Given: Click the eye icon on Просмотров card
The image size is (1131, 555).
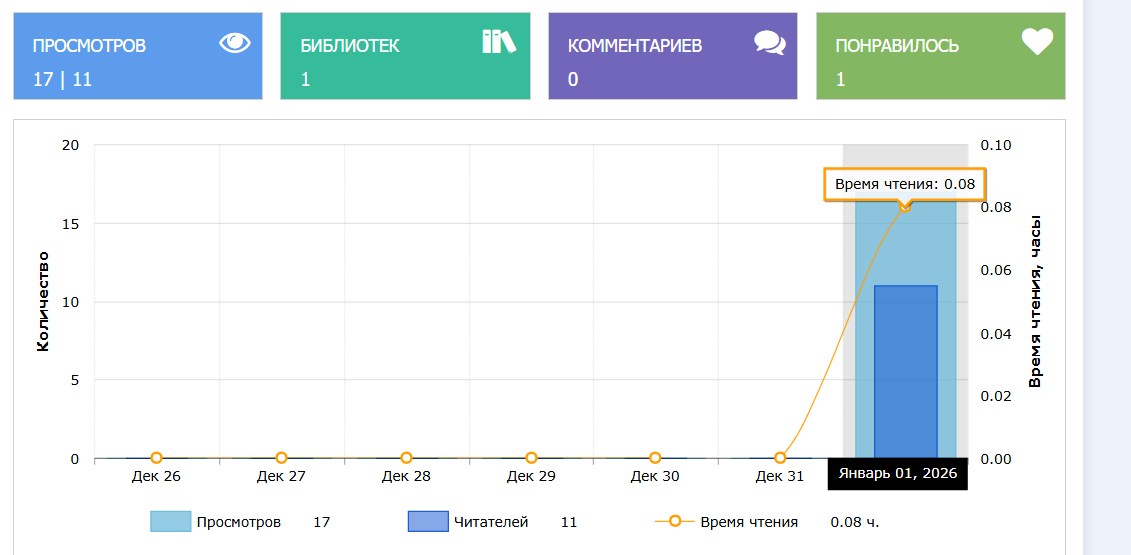Looking at the screenshot, I should click(x=234, y=42).
